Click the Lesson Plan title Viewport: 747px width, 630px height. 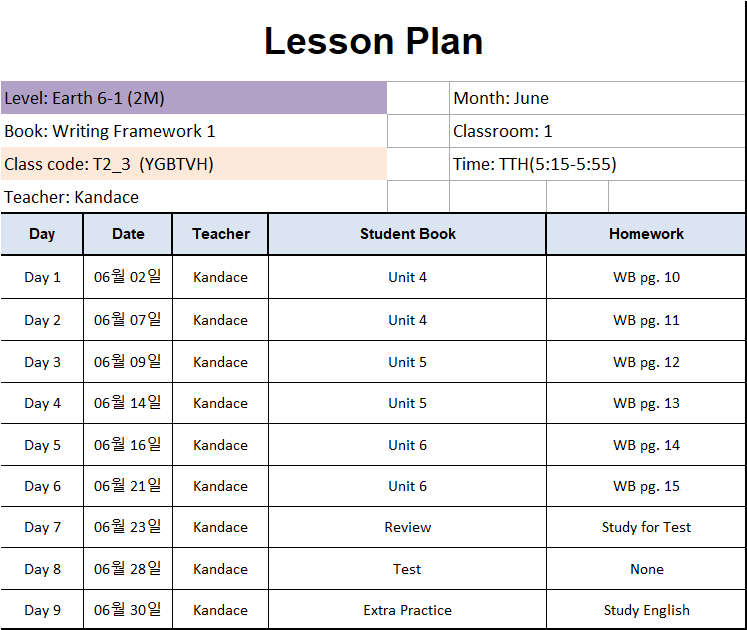[x=374, y=41]
